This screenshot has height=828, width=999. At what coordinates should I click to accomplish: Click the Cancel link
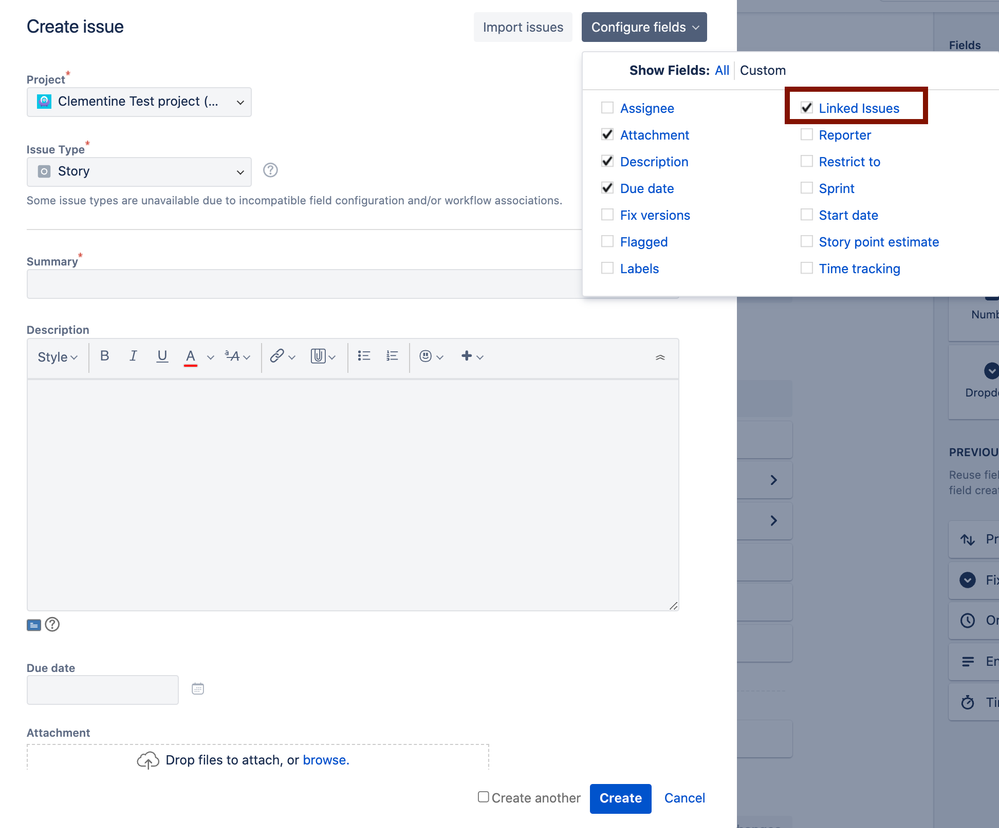tap(684, 798)
